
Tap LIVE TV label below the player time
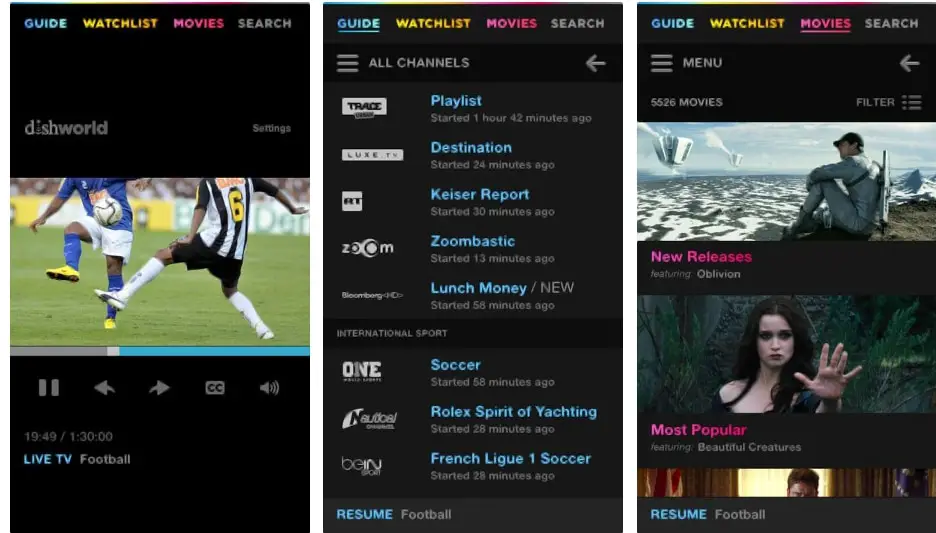point(48,459)
